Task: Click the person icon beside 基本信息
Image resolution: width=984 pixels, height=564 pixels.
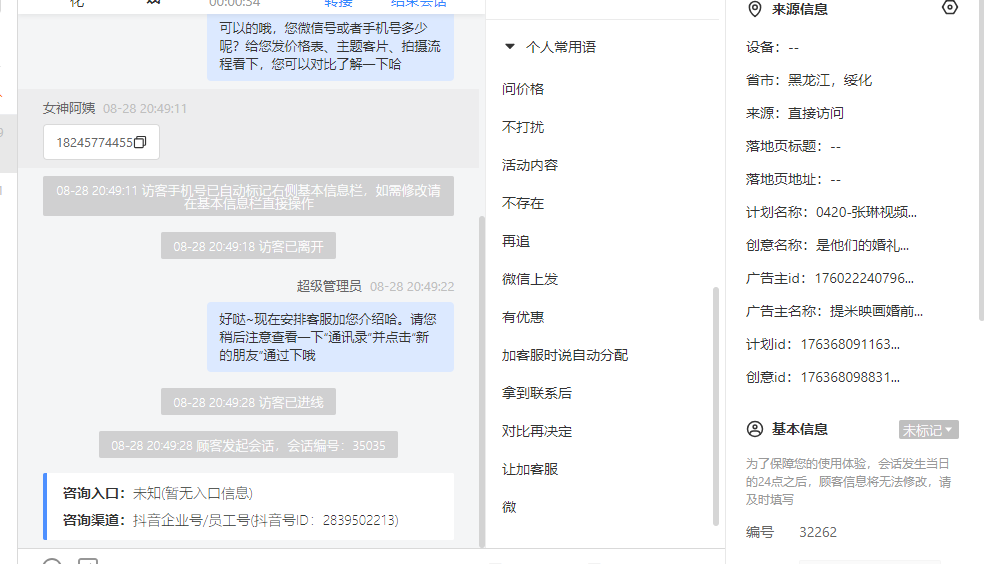Action: click(755, 429)
